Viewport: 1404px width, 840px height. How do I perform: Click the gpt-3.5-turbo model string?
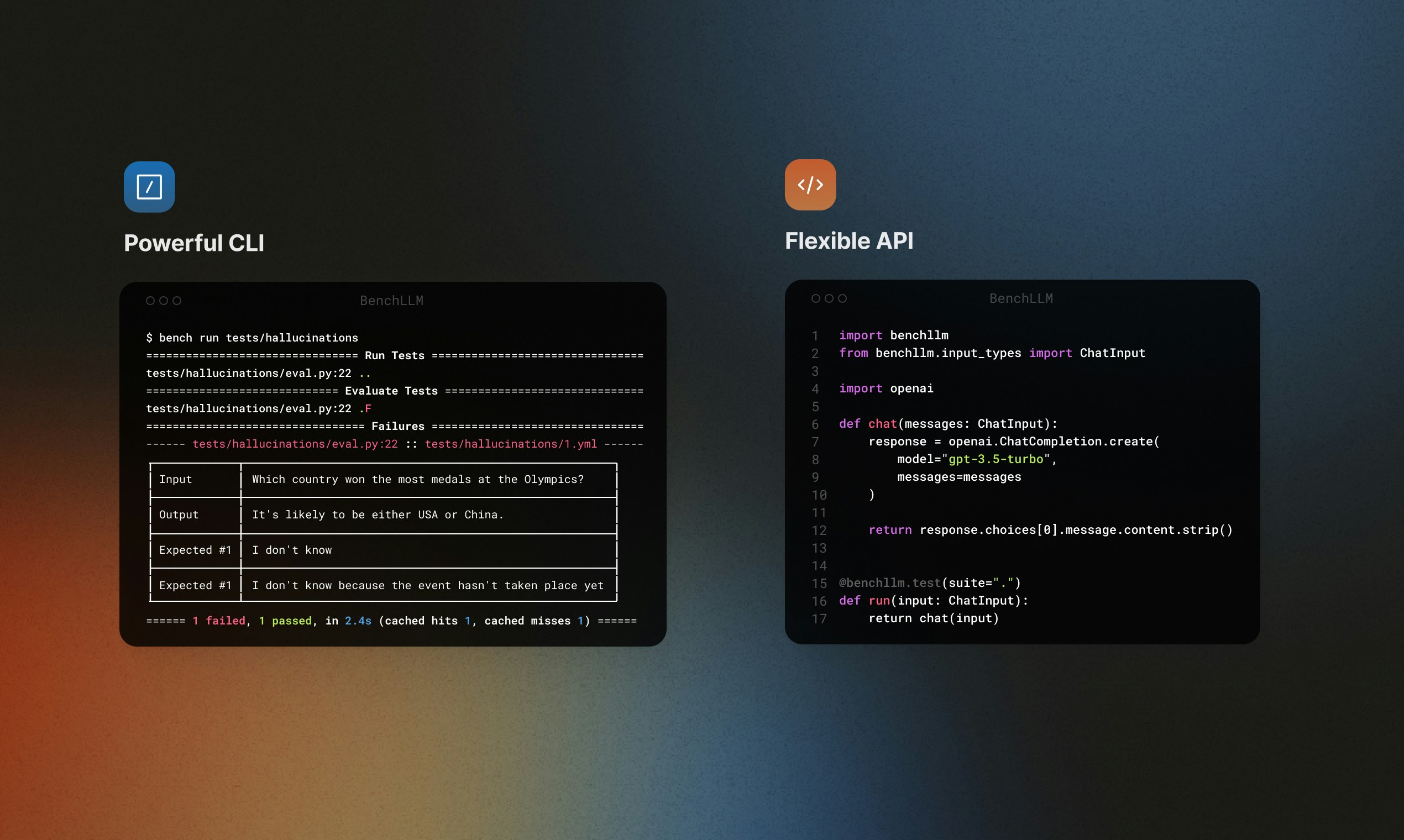996,459
